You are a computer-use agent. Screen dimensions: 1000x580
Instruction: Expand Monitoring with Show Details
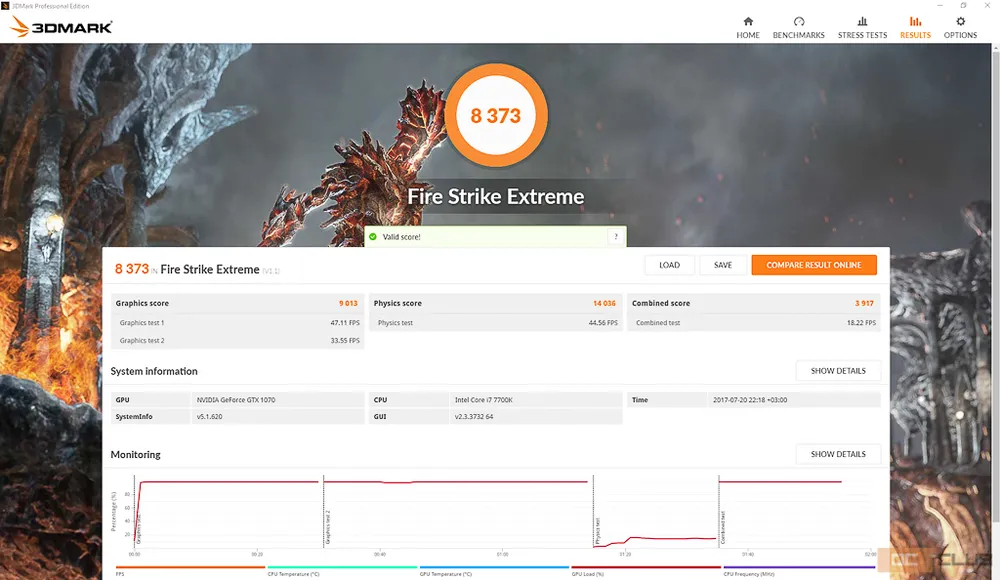click(x=838, y=454)
